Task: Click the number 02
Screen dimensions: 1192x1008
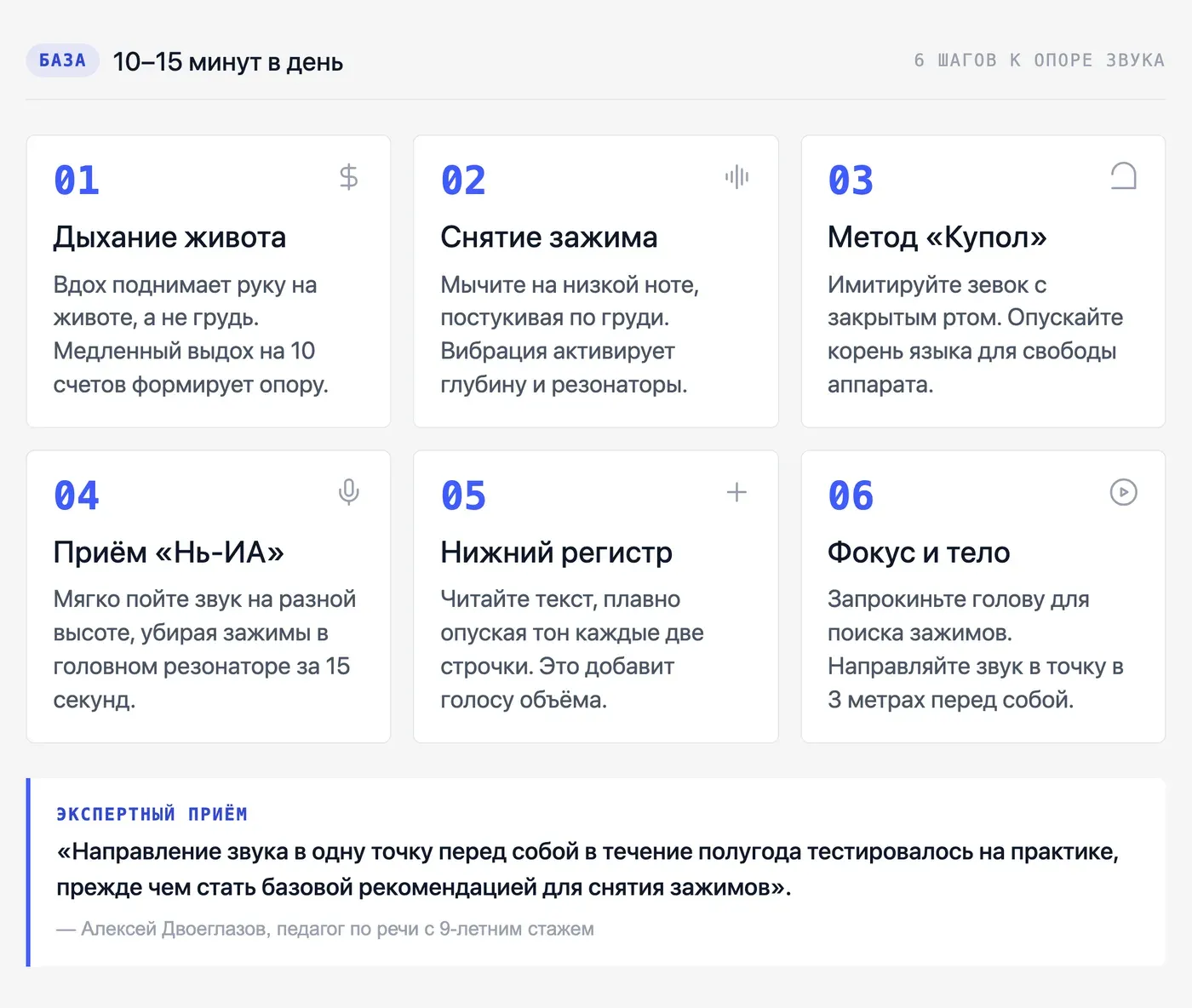Action: [x=464, y=180]
